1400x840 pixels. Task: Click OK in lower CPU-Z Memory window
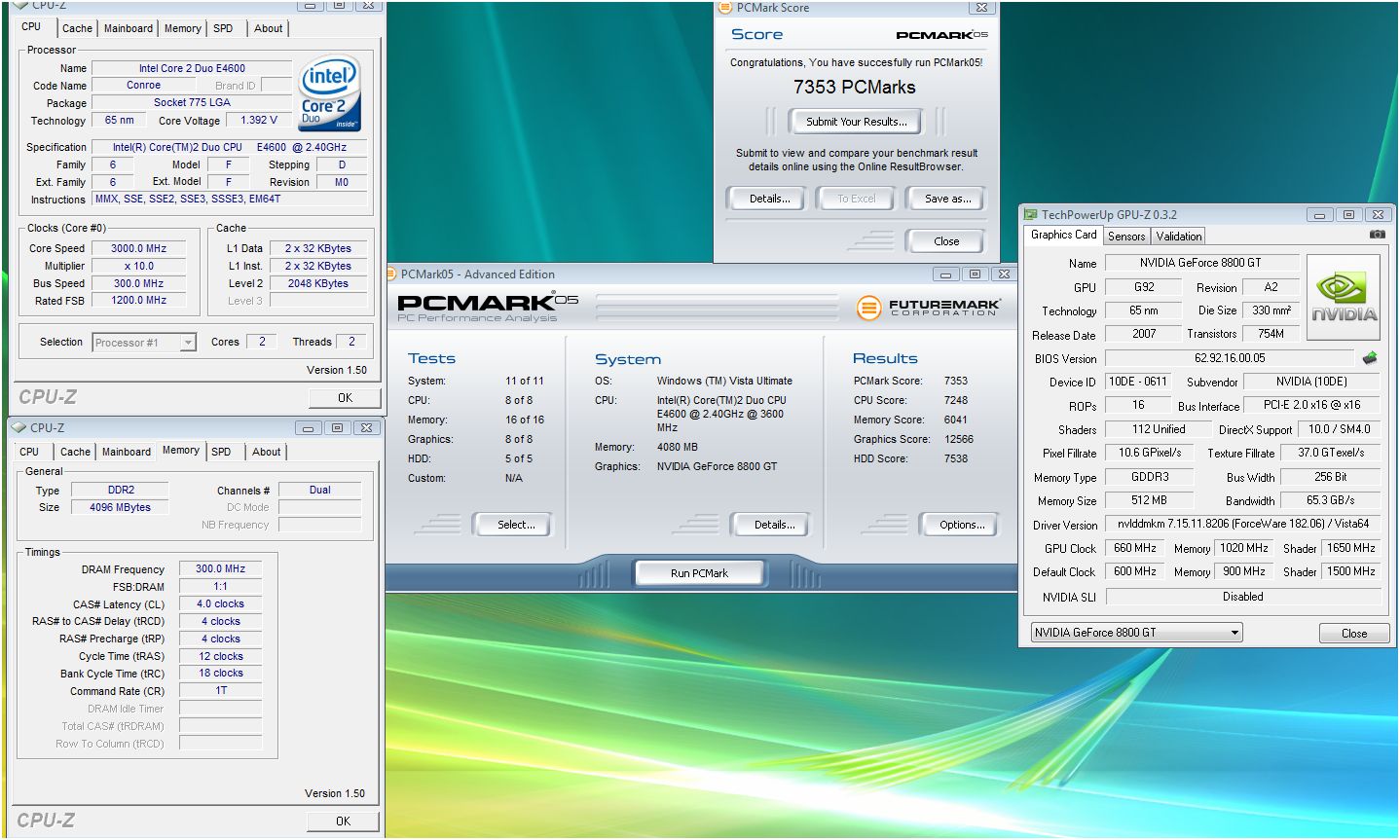pyautogui.click(x=344, y=822)
